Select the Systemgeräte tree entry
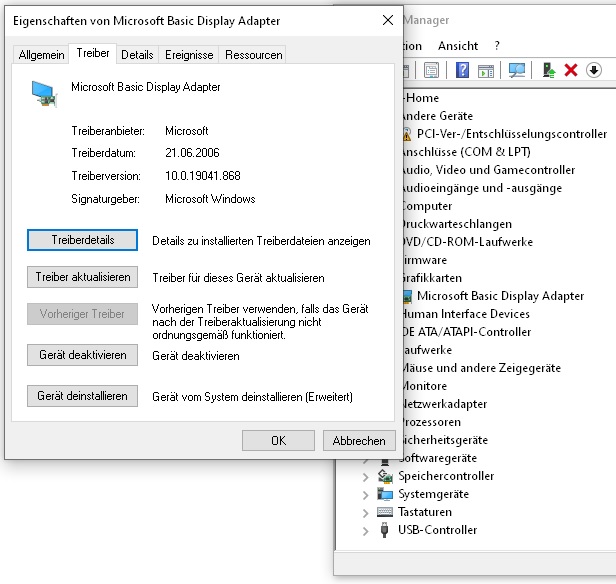Screen dimensions: 616x584 433,494
